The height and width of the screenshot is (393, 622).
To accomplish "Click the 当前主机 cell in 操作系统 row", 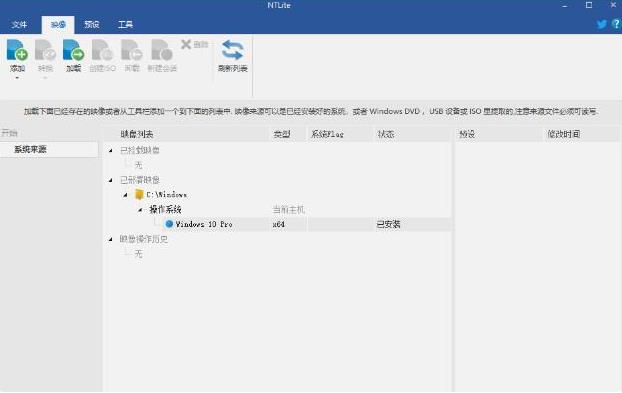I will click(x=288, y=209).
